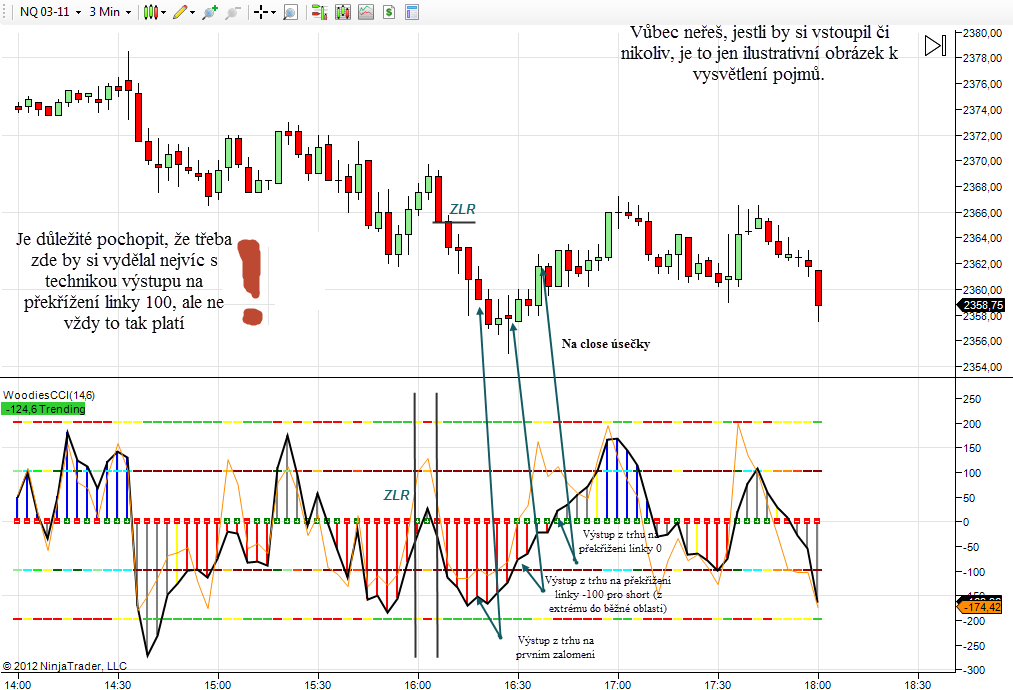The image size is (1013, 690).
Task: Open the chart properties icon
Action: pos(412,12)
